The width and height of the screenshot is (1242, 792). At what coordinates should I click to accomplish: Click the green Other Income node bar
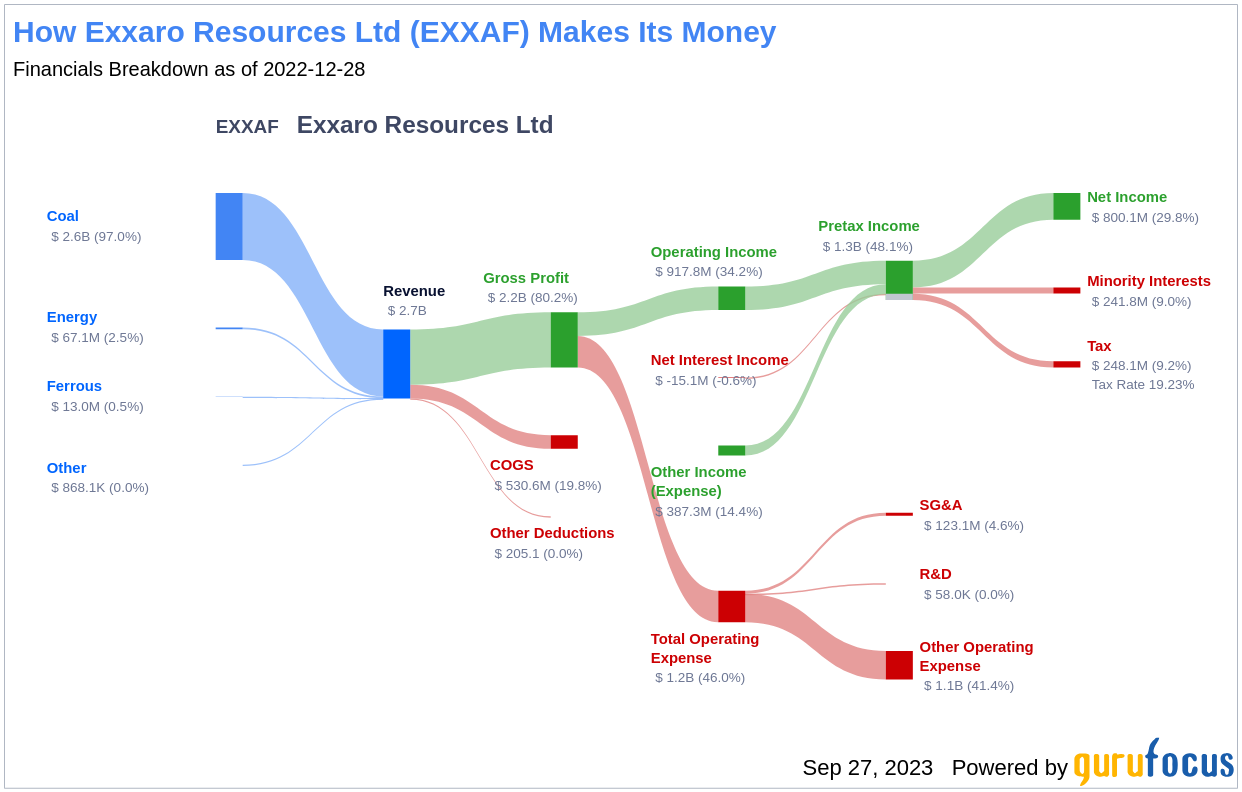click(731, 450)
